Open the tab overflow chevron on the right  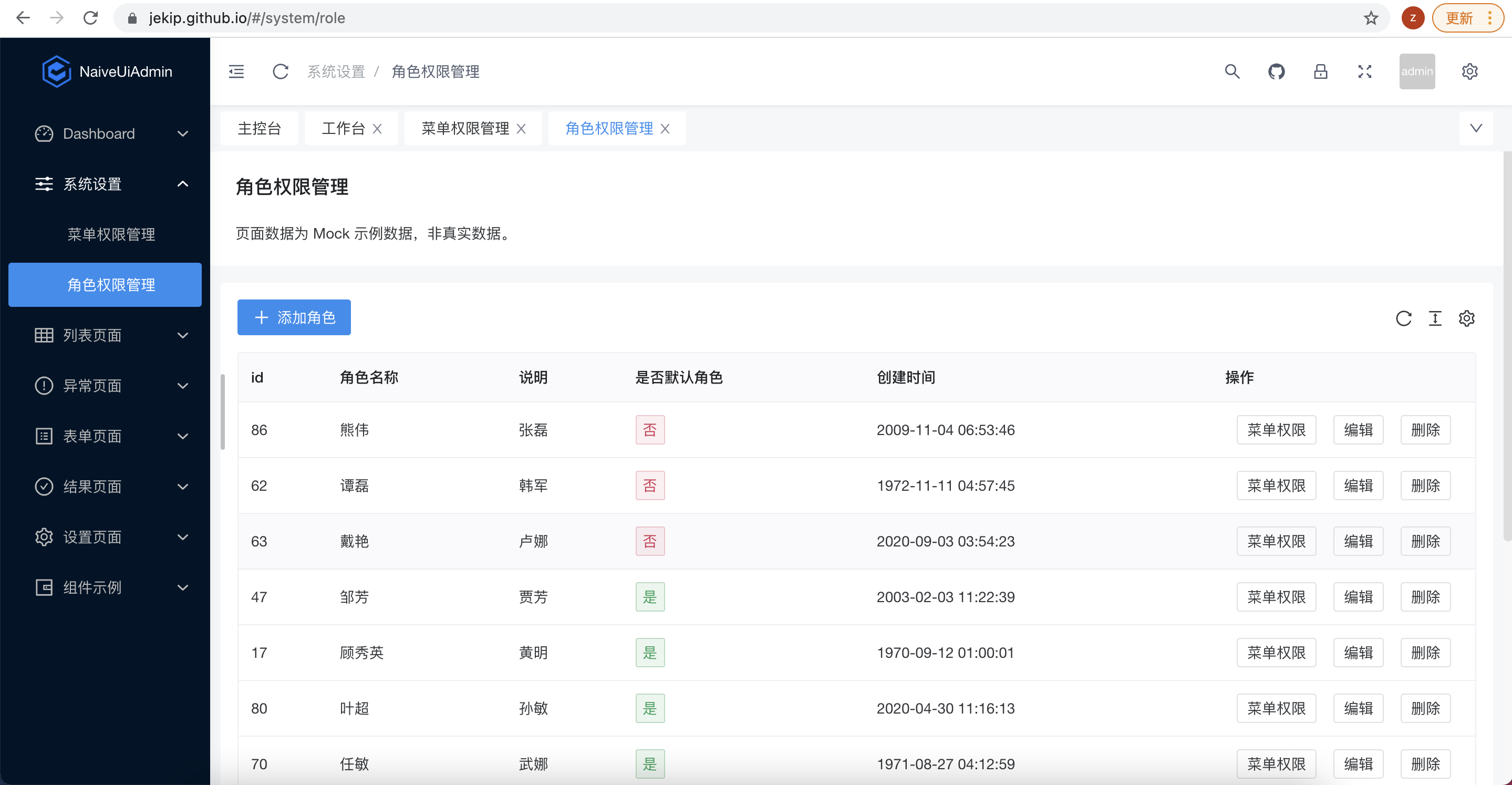click(x=1477, y=128)
